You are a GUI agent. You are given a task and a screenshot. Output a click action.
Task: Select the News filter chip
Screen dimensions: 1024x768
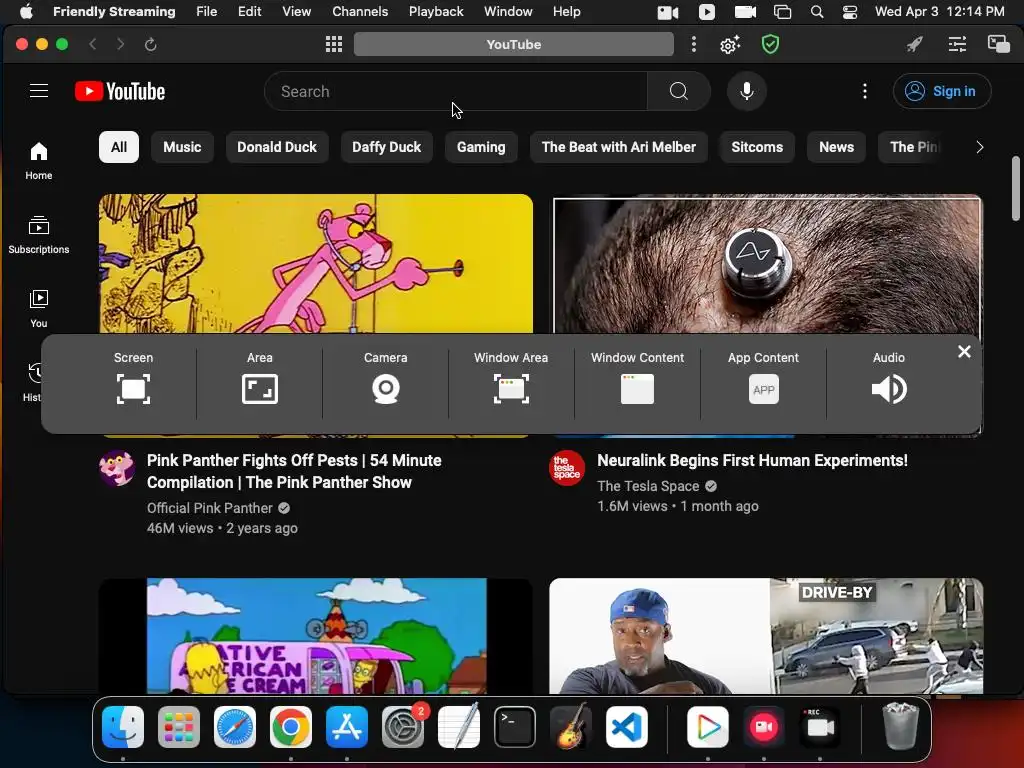point(837,147)
